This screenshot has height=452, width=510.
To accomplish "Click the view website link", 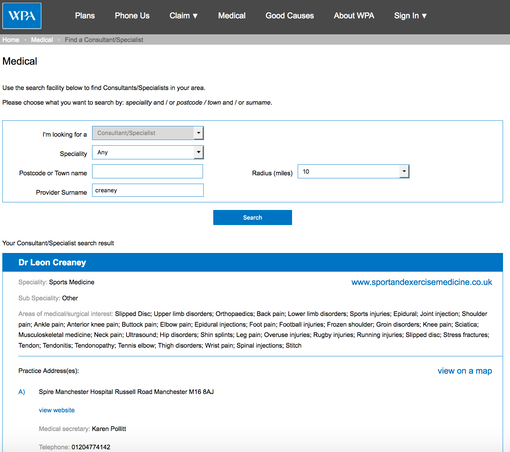I will pos(57,410).
